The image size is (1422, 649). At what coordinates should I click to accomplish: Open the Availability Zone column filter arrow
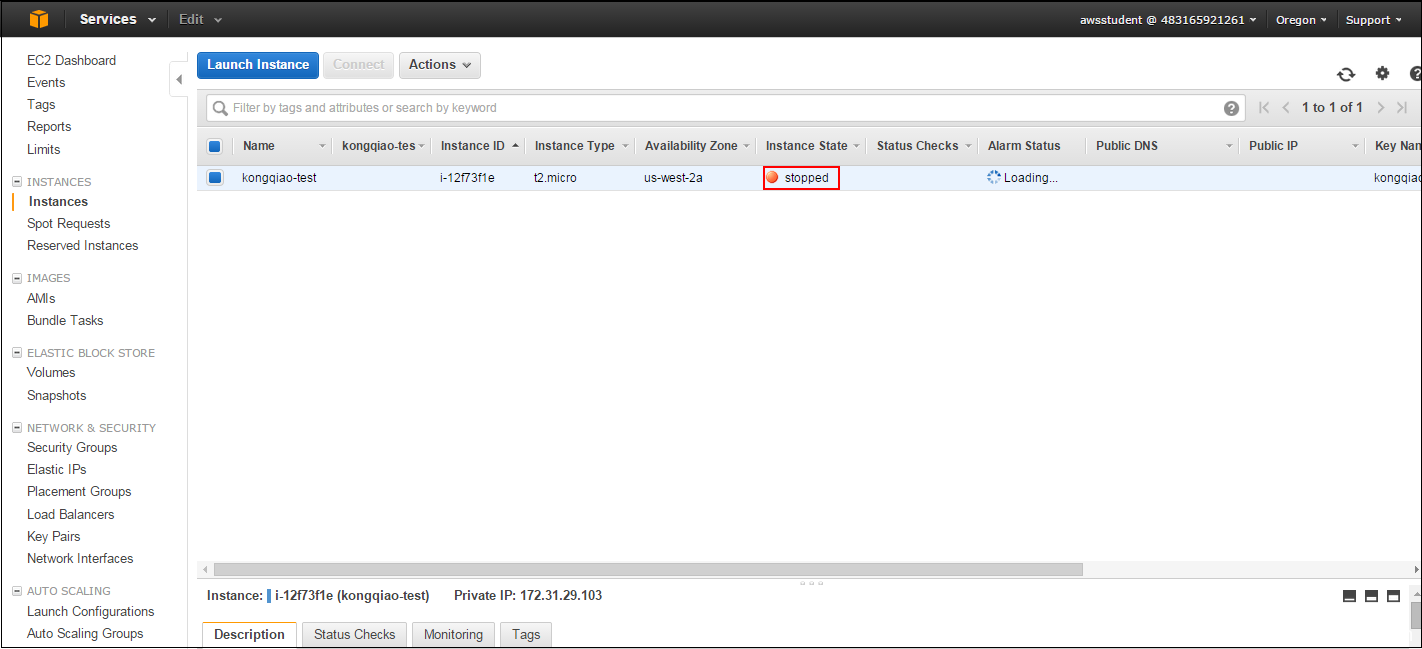[746, 146]
